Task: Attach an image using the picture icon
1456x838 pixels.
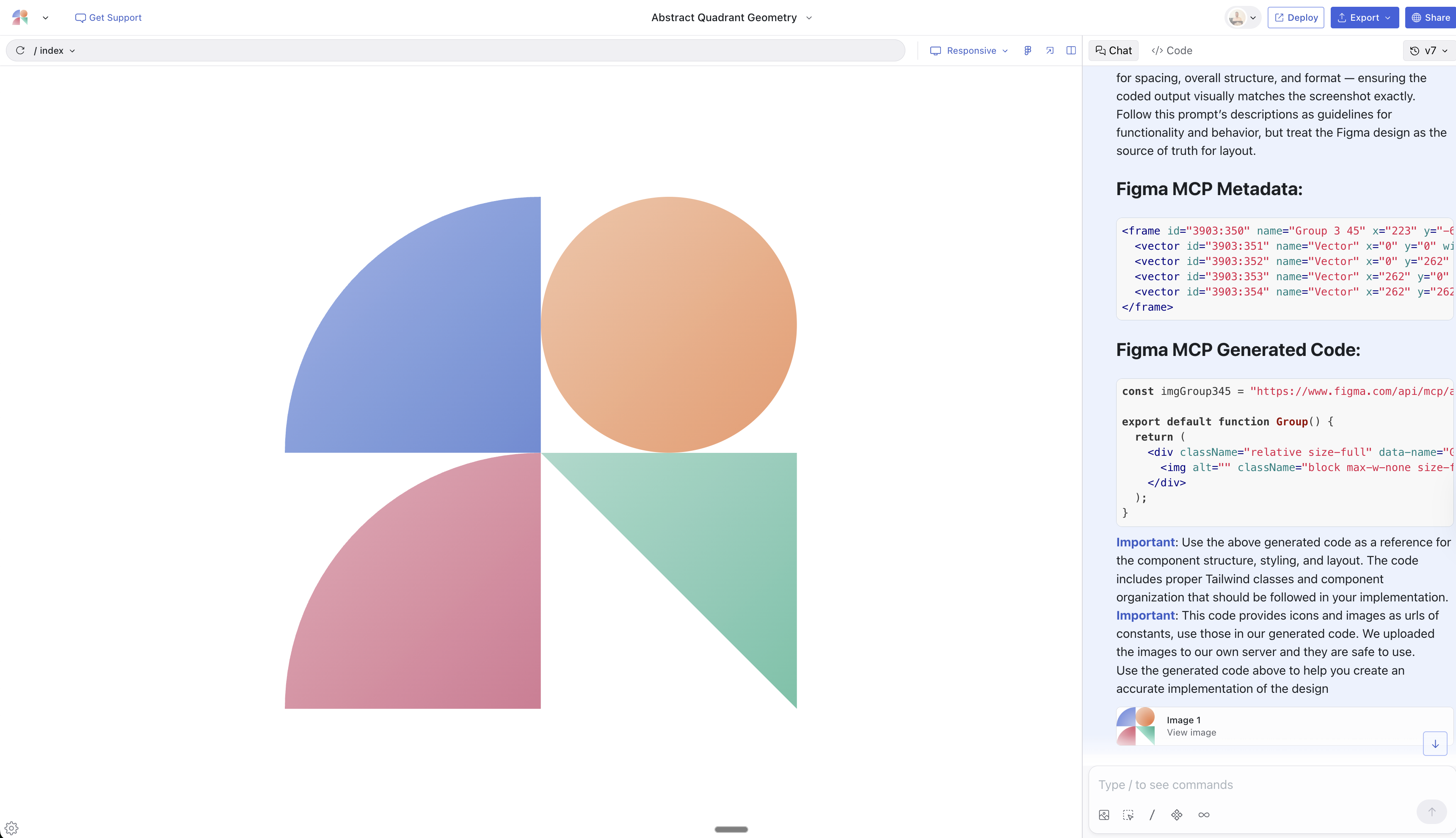Action: [1104, 815]
